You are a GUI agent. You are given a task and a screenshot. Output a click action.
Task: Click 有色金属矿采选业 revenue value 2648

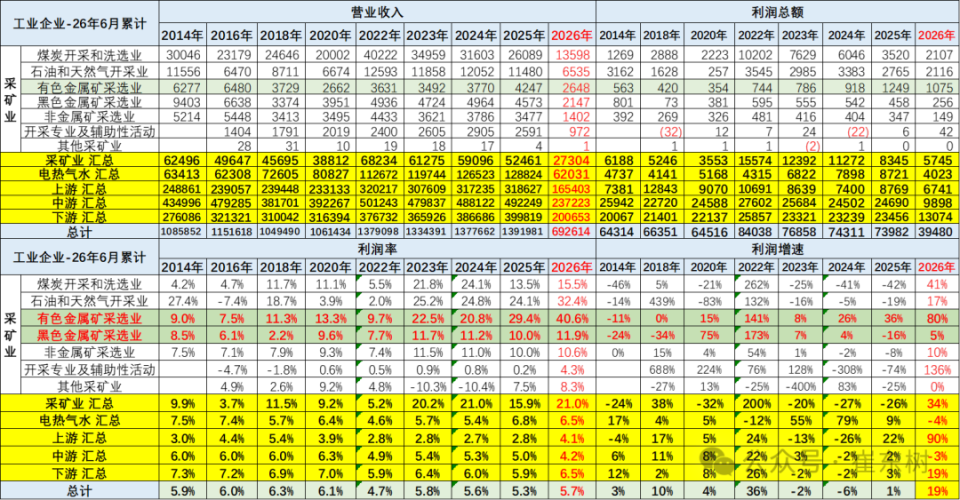(576, 88)
